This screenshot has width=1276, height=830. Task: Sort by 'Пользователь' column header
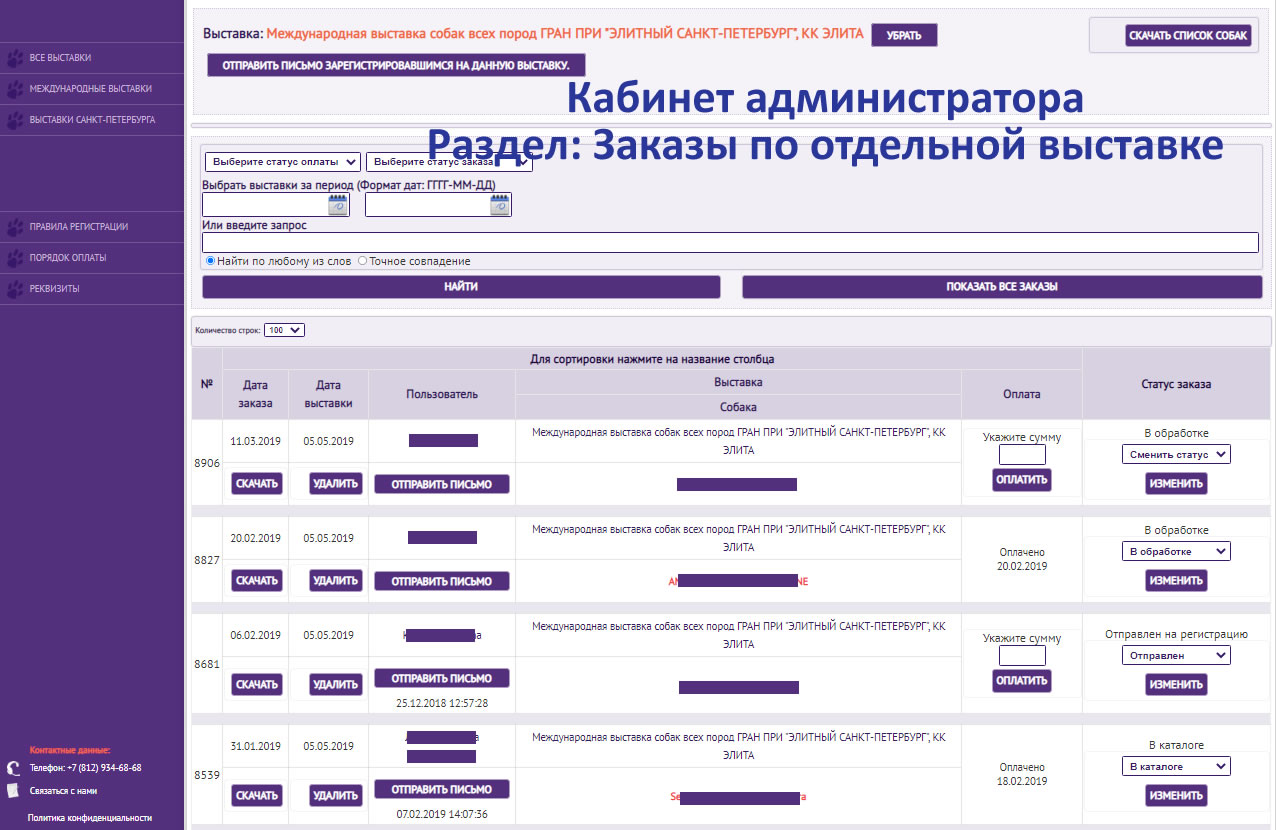tap(442, 394)
